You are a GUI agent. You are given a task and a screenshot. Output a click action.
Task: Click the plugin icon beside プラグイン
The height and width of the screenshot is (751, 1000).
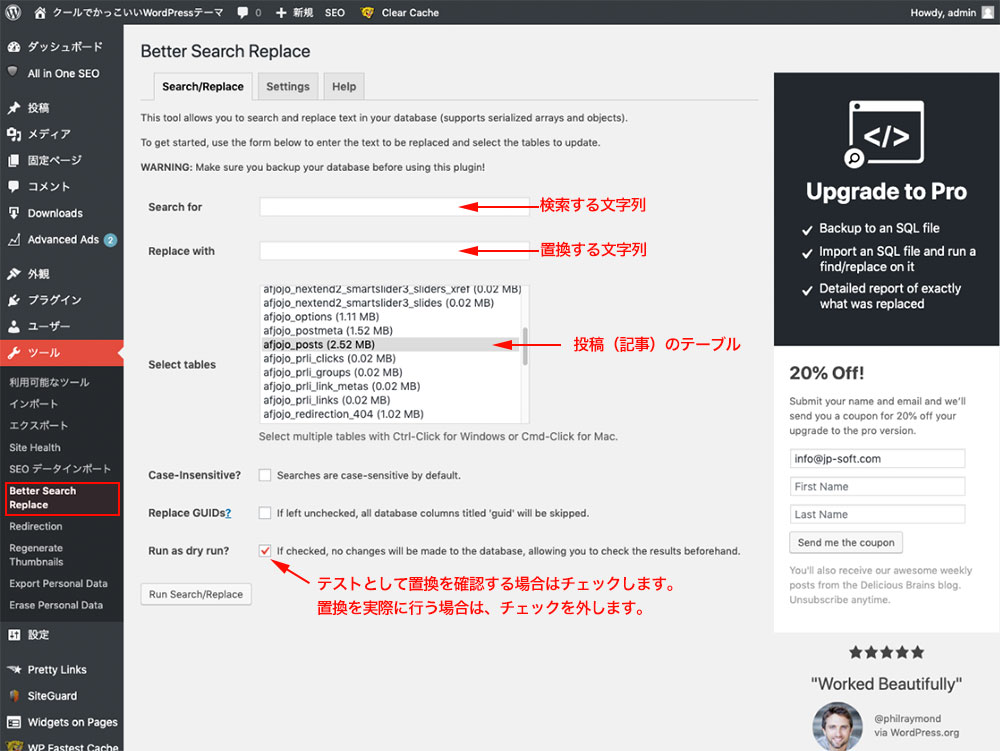click(x=13, y=300)
